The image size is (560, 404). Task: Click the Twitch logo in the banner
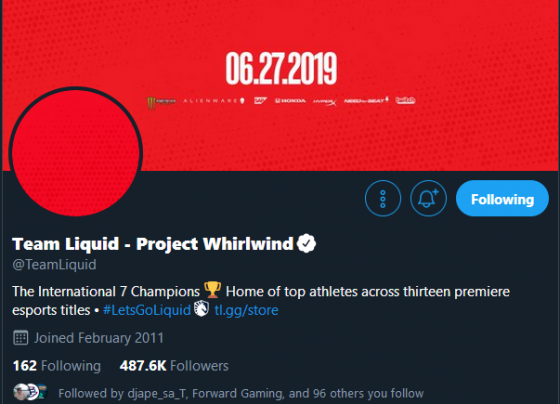coord(405,100)
